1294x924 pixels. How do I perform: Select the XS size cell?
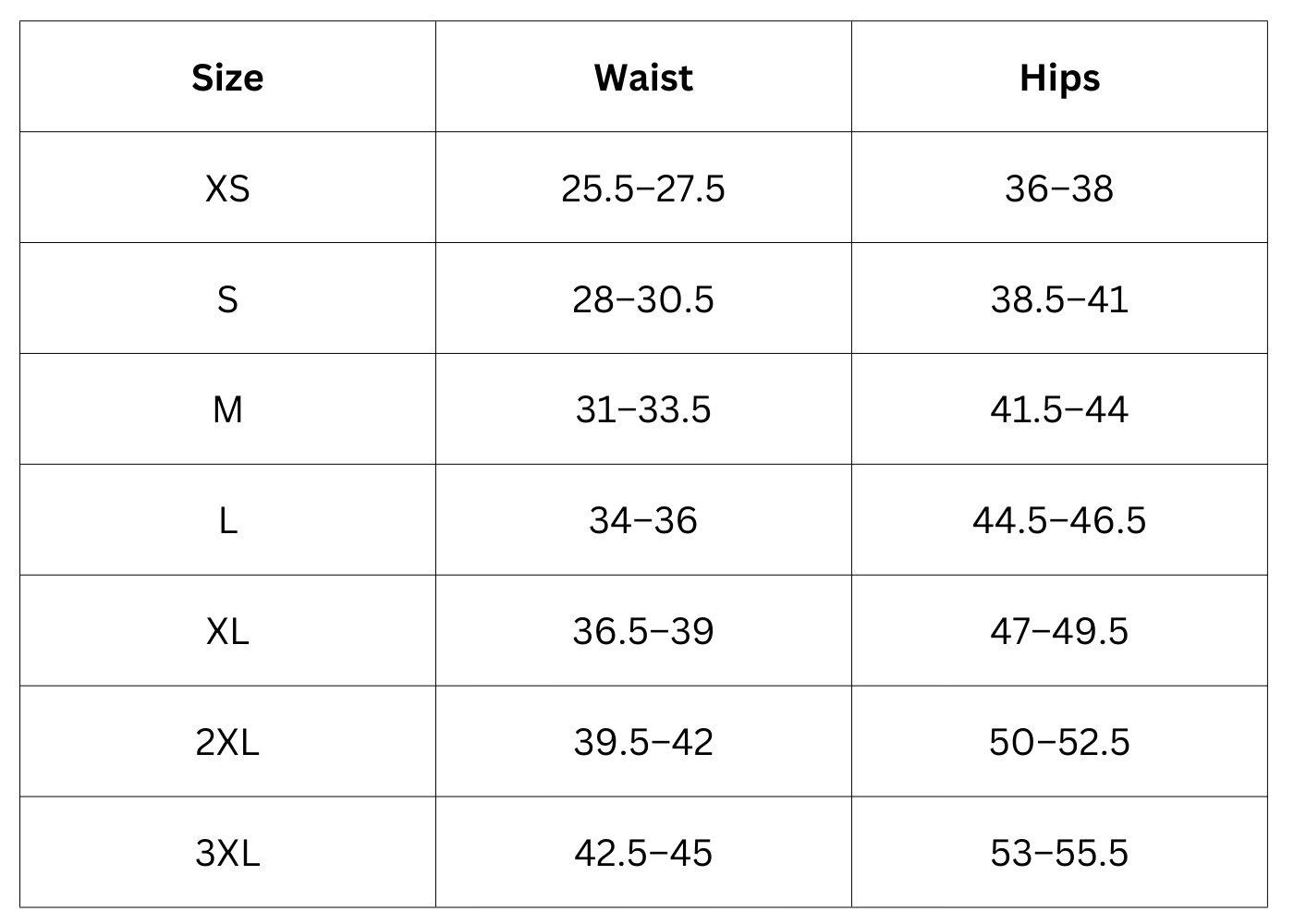(227, 188)
